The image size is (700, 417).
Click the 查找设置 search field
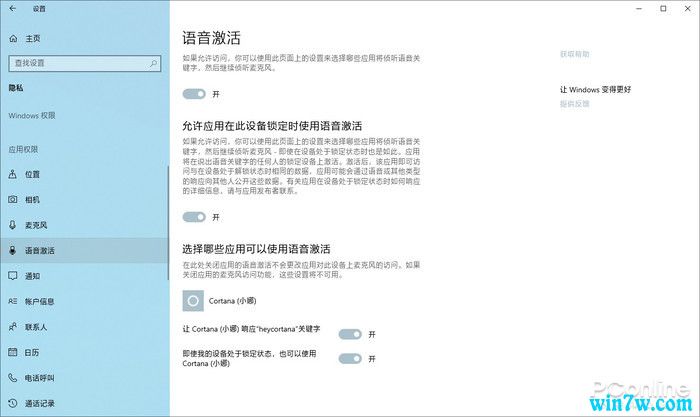coord(85,63)
